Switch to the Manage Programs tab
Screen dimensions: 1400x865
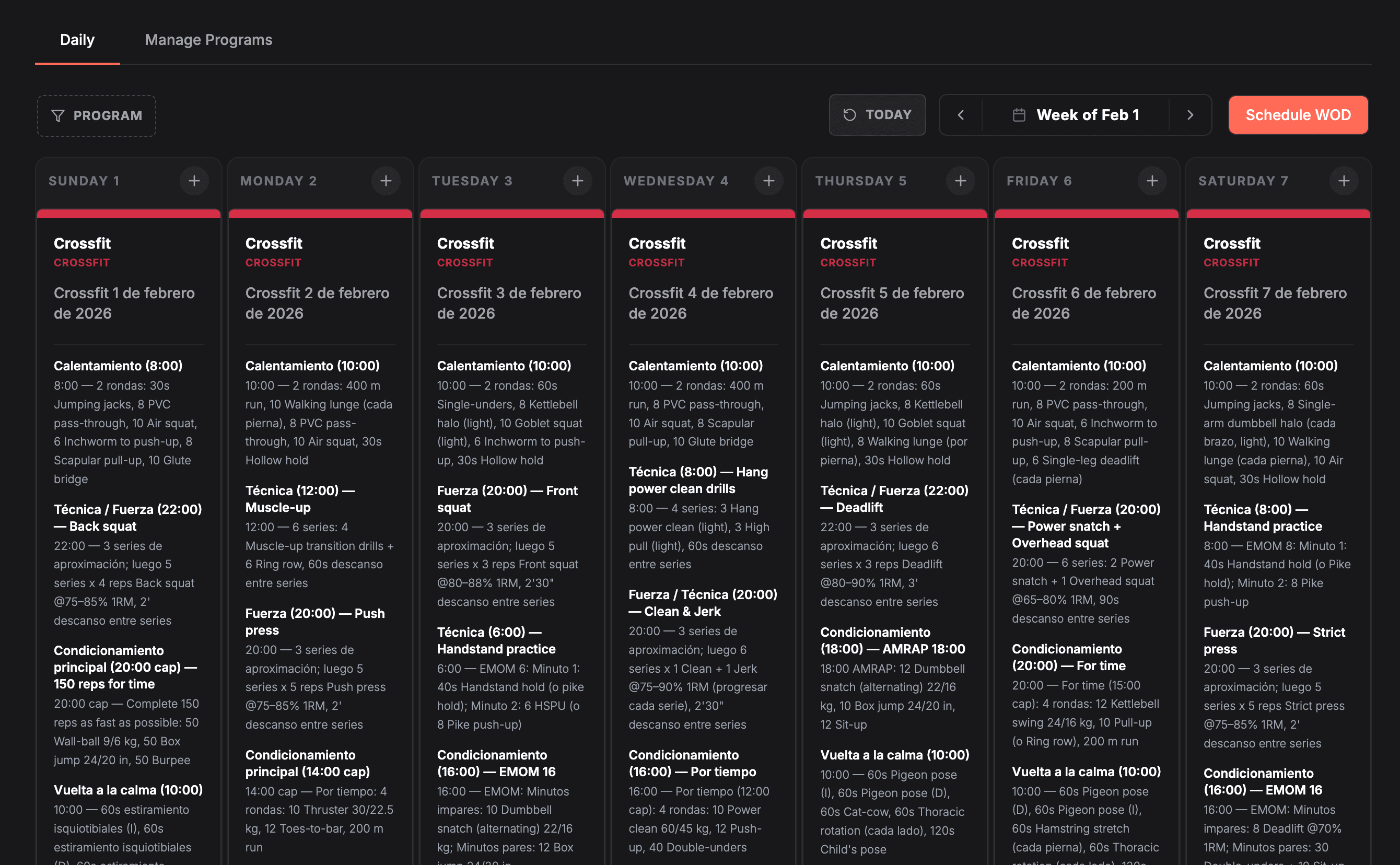point(208,40)
